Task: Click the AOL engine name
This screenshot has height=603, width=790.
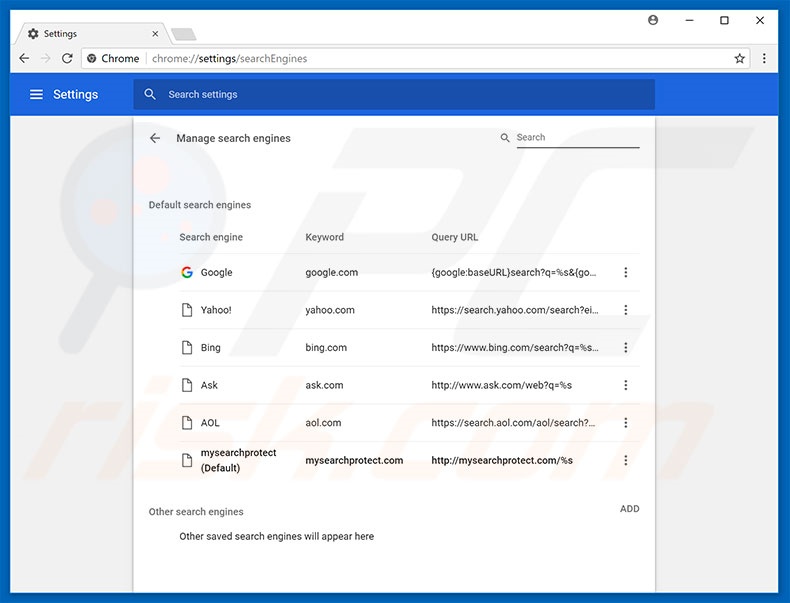Action: pos(210,423)
